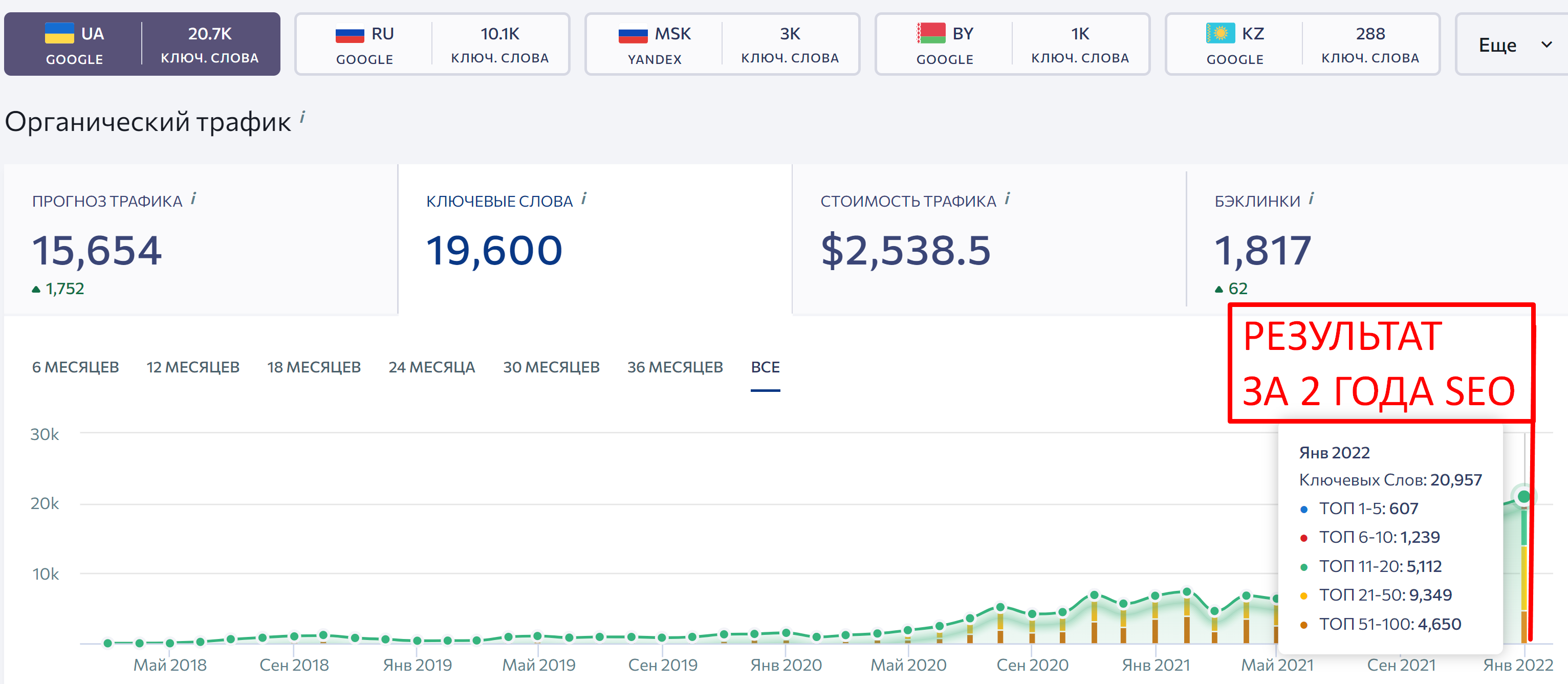Switch to the 6 месяцев range
The image size is (1568, 684).
point(75,367)
